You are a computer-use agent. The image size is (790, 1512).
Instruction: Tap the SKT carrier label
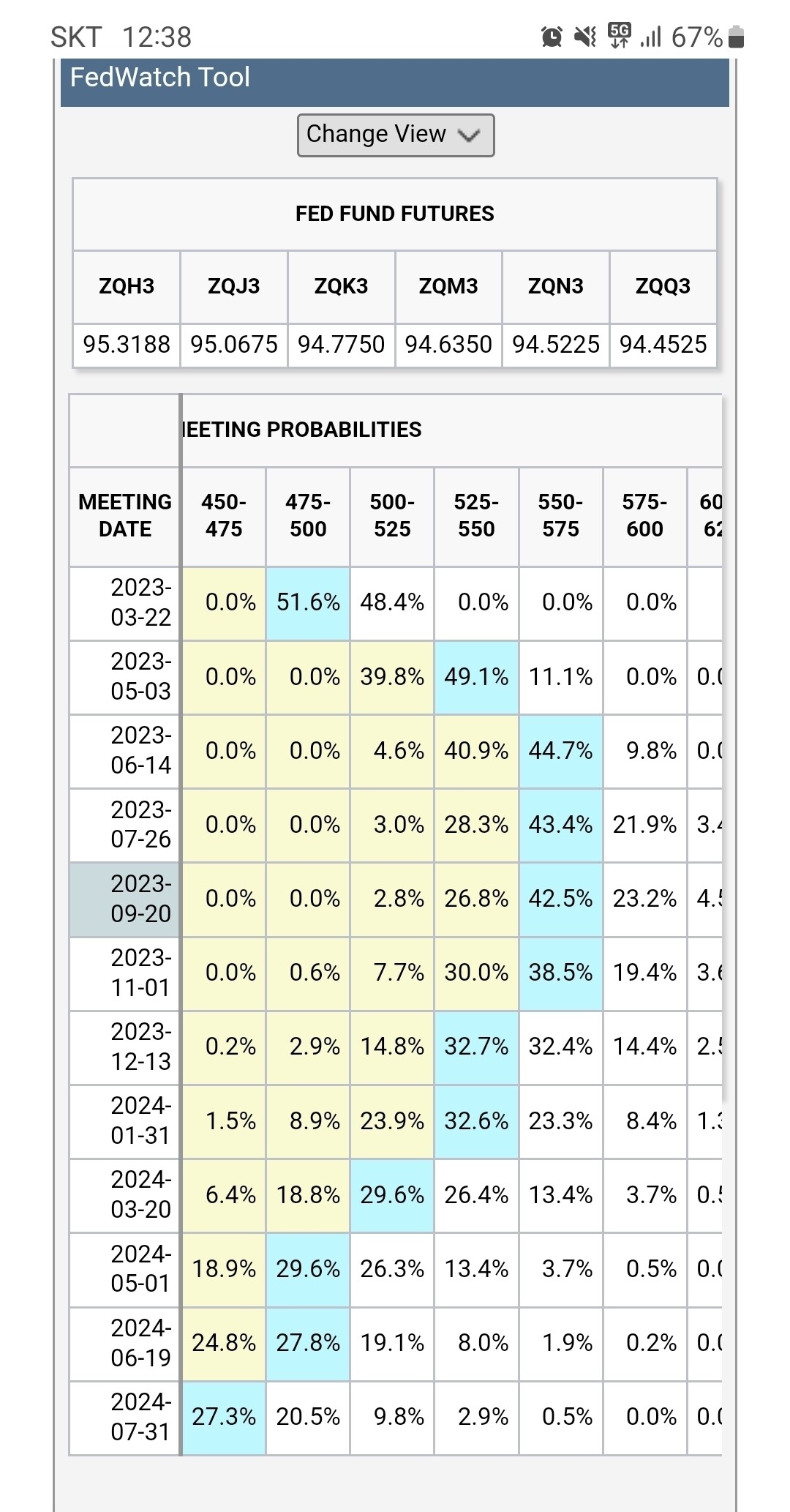pyautogui.click(x=75, y=34)
